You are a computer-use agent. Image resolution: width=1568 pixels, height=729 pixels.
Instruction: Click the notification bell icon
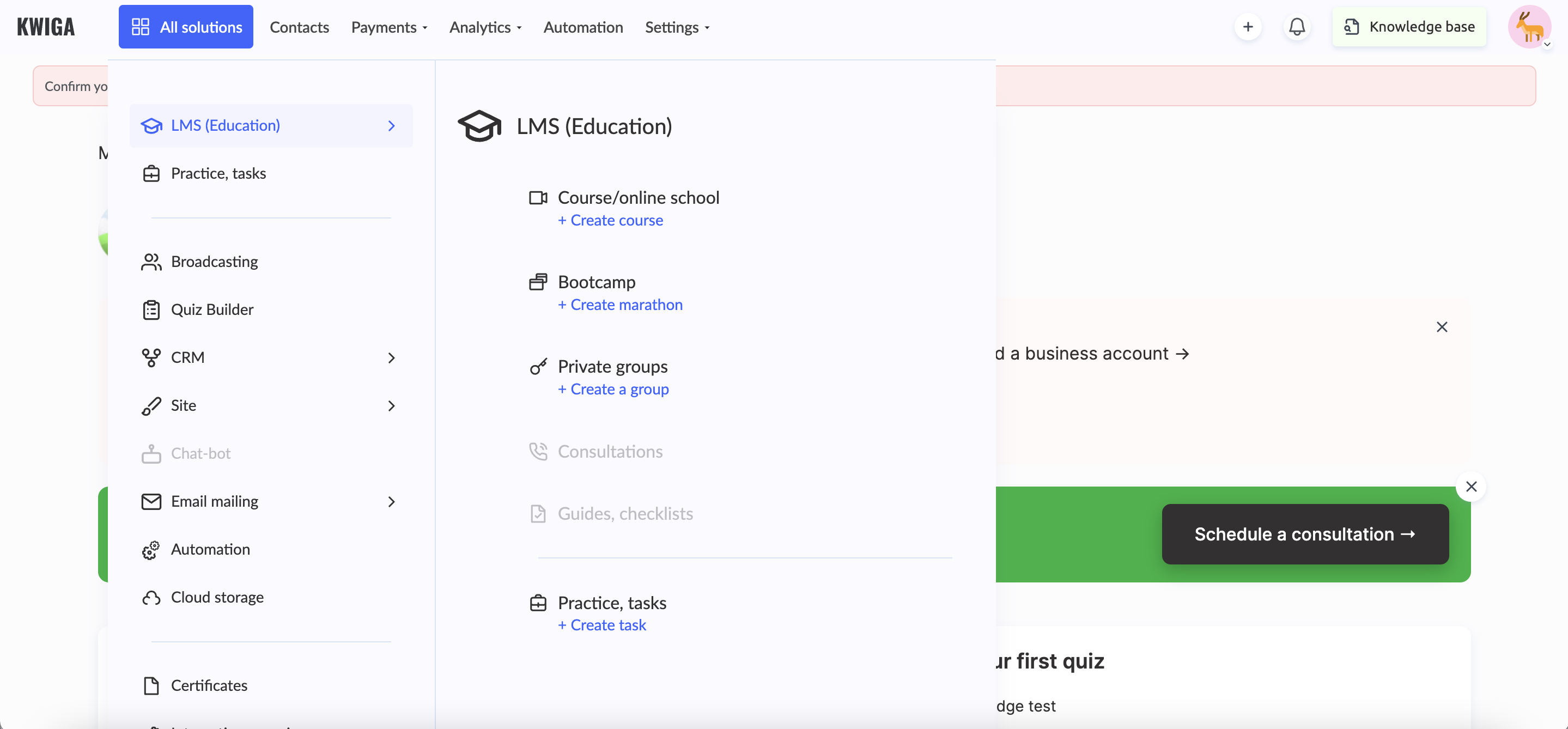coord(1297,26)
